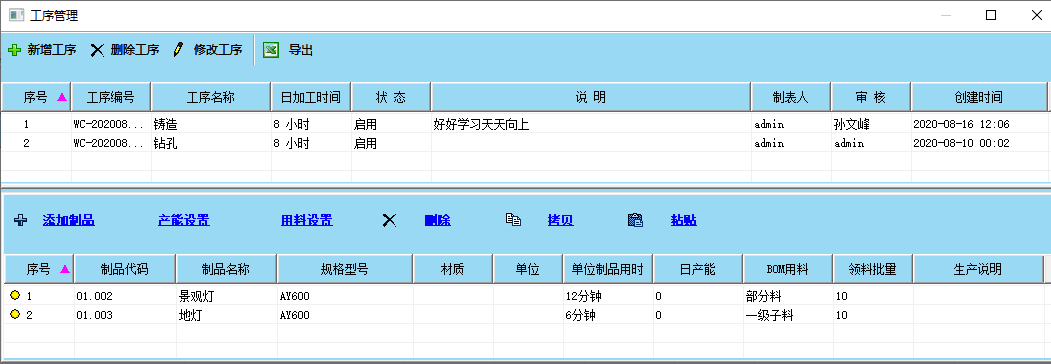Click product code 01.003
This screenshot has width=1051, height=364.
95,315
